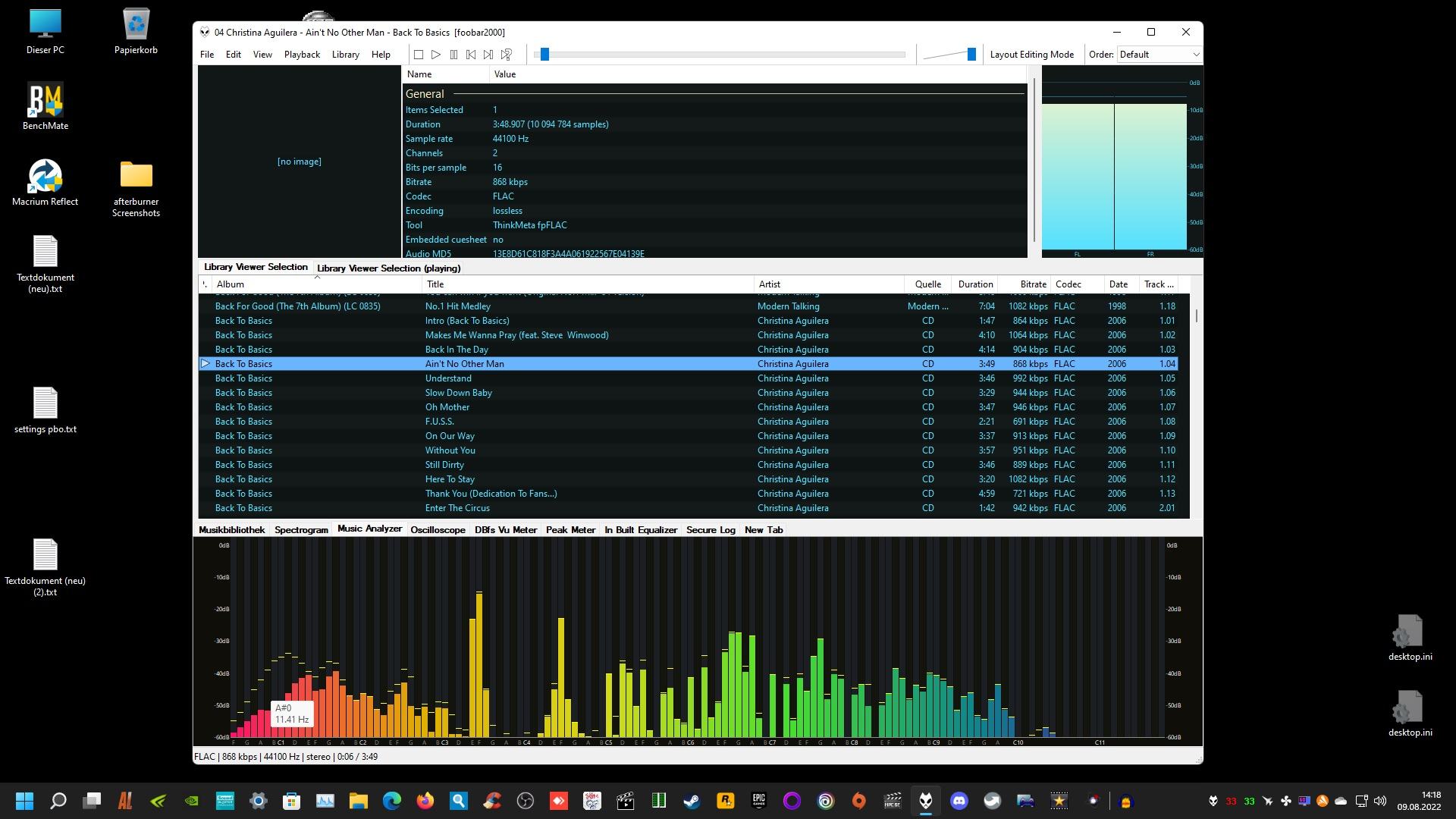Click the Name column header in properties

coord(446,74)
